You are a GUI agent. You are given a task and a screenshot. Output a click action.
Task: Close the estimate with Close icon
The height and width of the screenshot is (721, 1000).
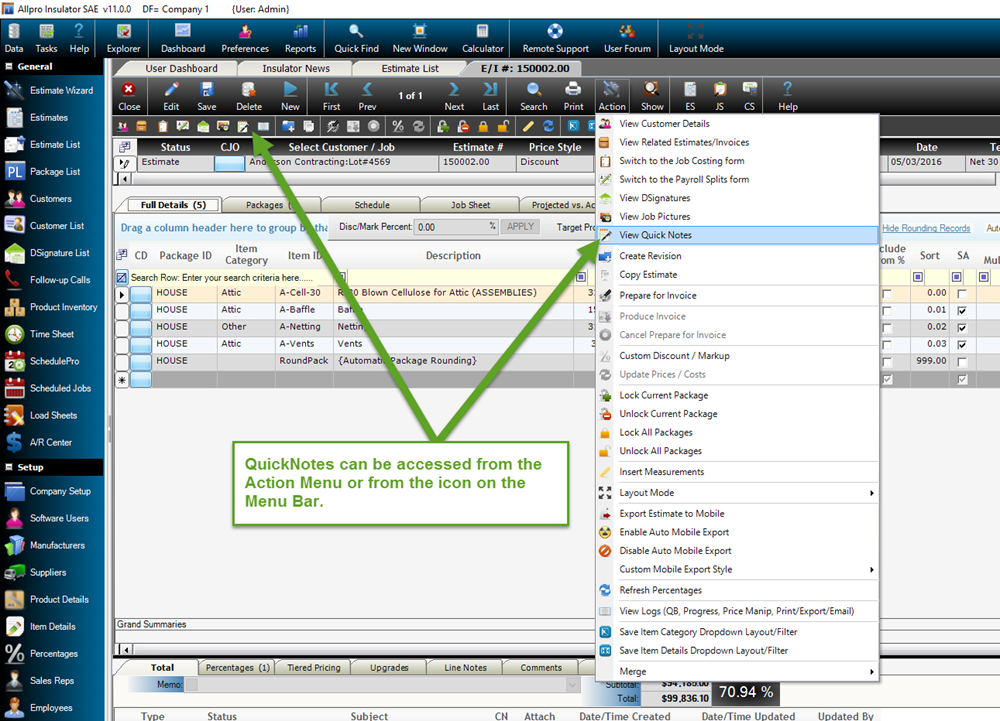point(129,96)
